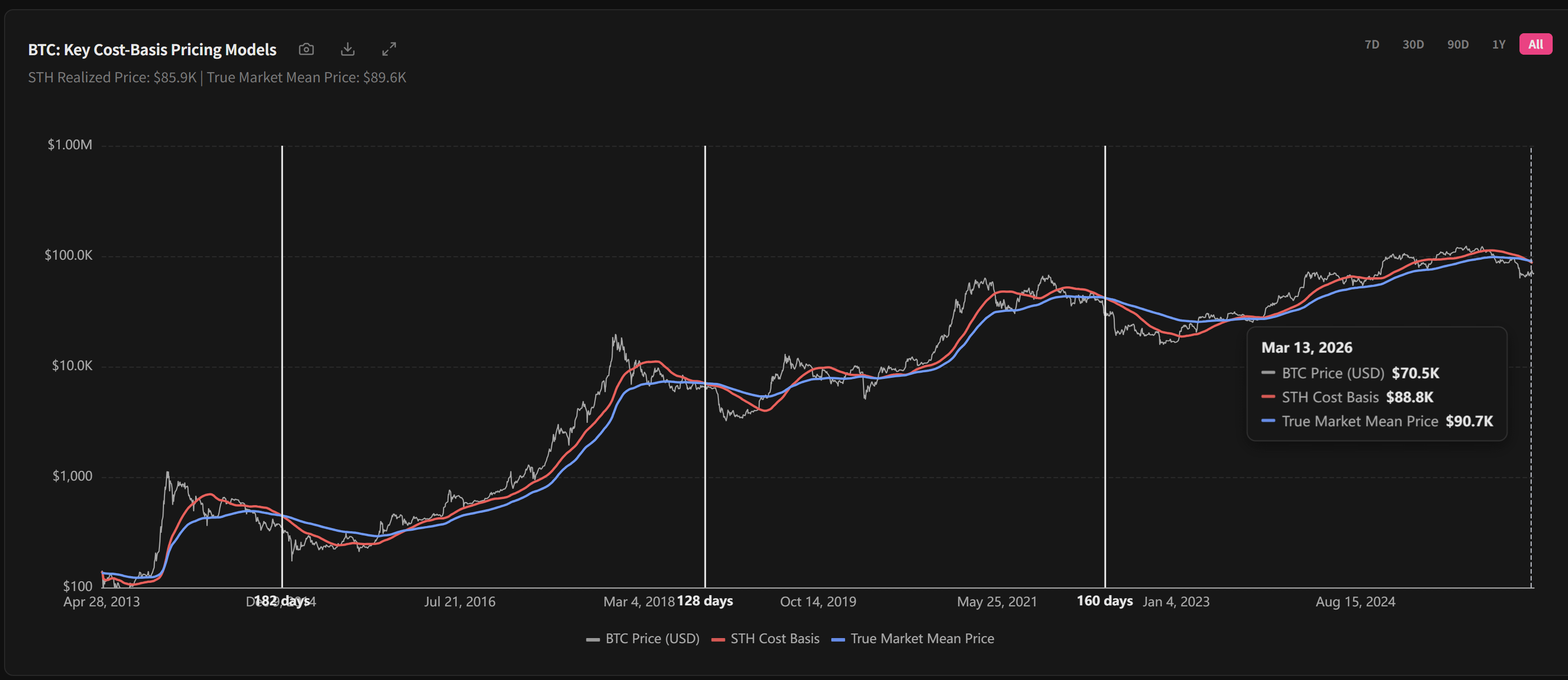Viewport: 1568px width, 680px height.
Task: Click the camera snapshot icon
Action: click(x=306, y=50)
